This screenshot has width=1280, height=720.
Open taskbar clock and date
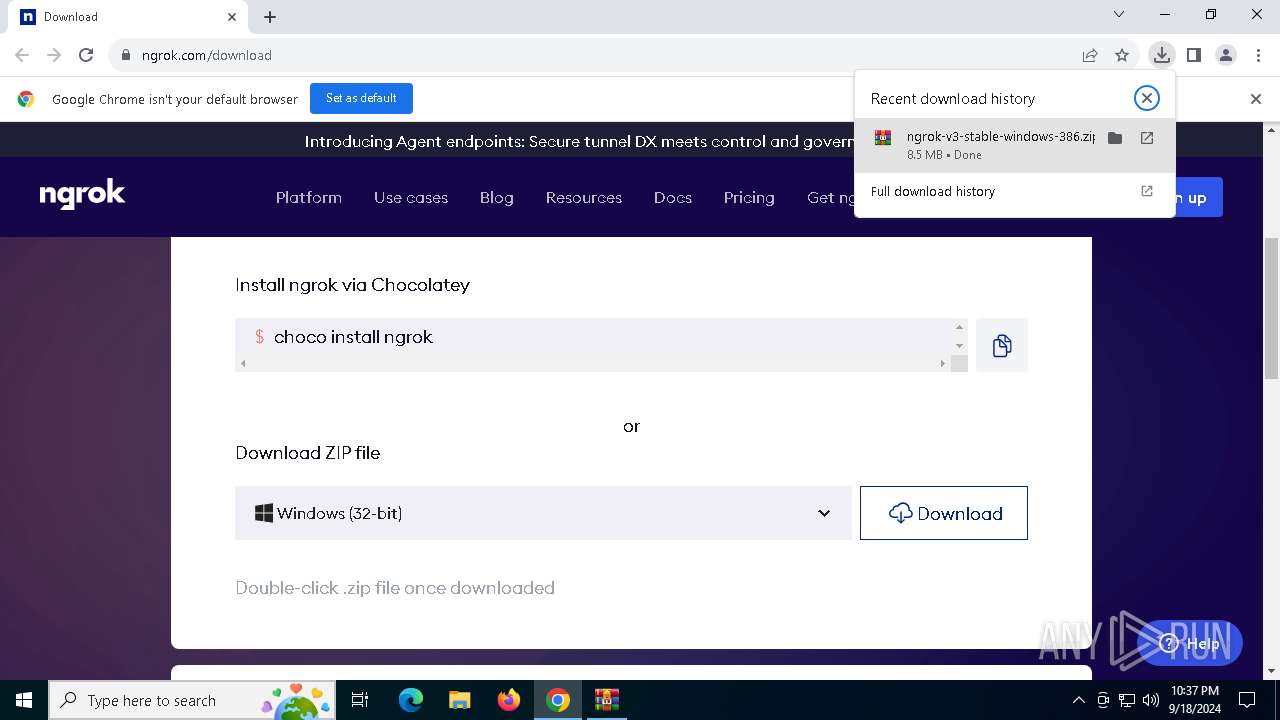[1195, 700]
